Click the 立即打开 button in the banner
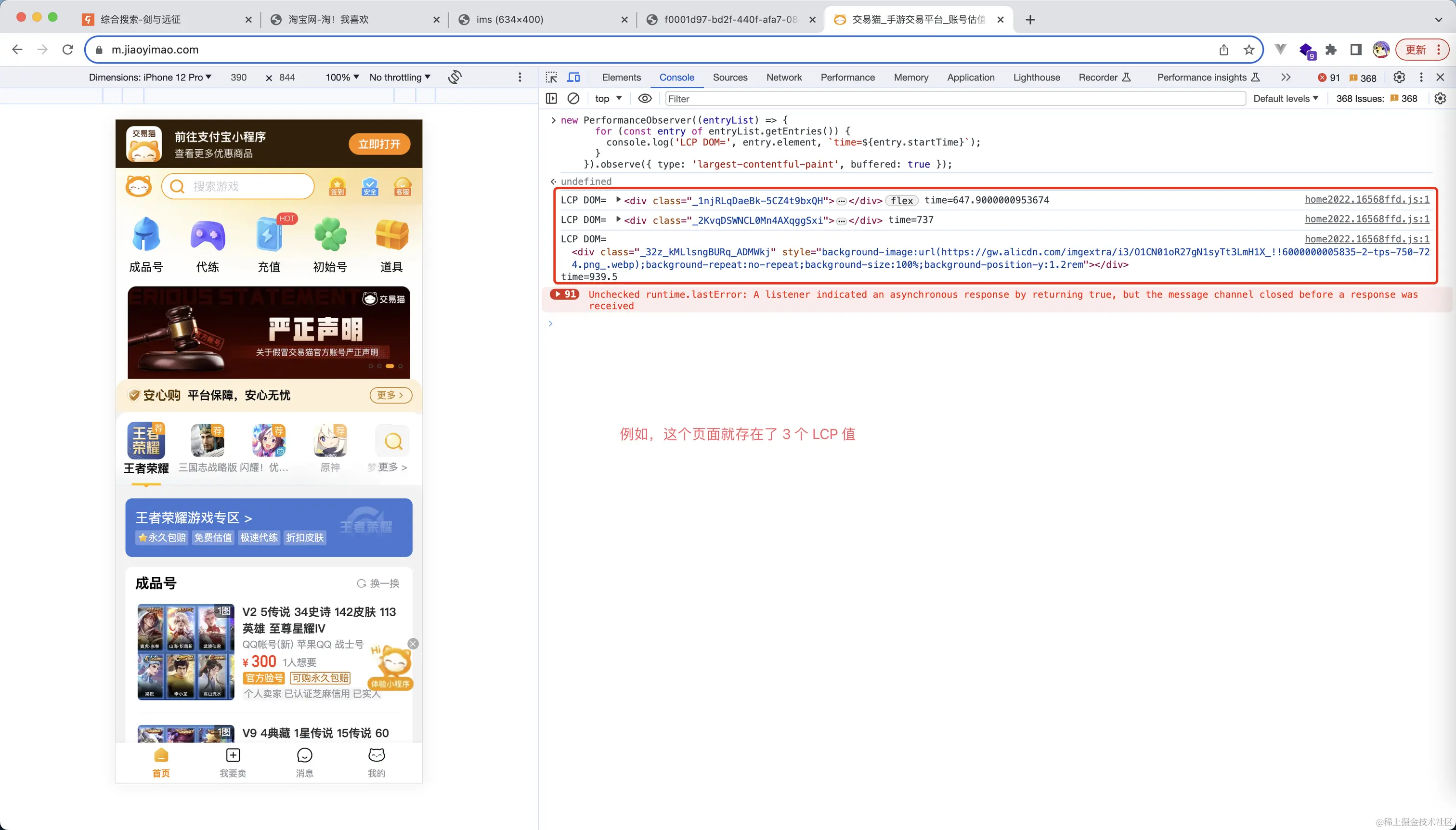 (x=379, y=144)
